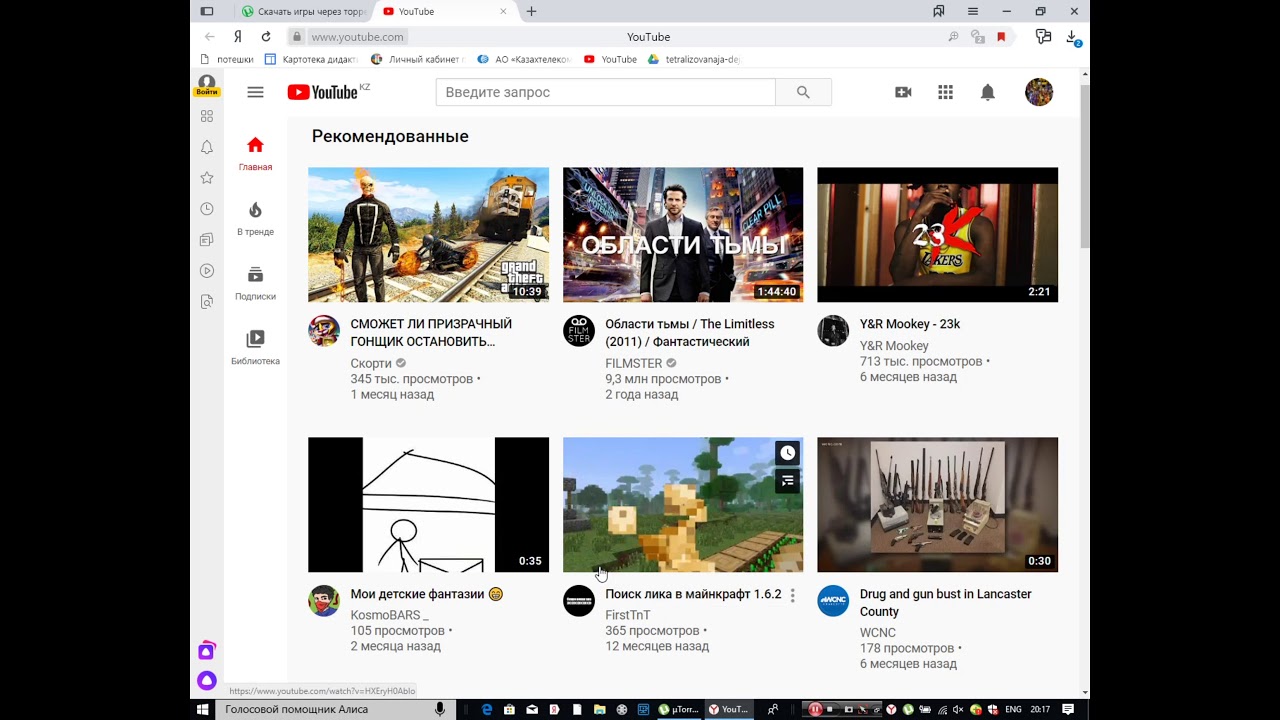The height and width of the screenshot is (720, 1280).
Task: Open В тренде trending section
Action: 255,218
